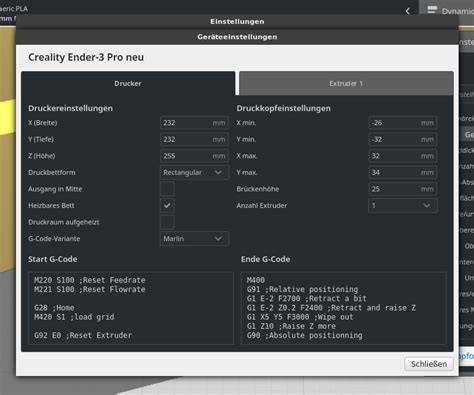The image size is (474, 395).
Task: Click the 'G1 Z10 ;Raise Z more' line
Action: click(291, 326)
